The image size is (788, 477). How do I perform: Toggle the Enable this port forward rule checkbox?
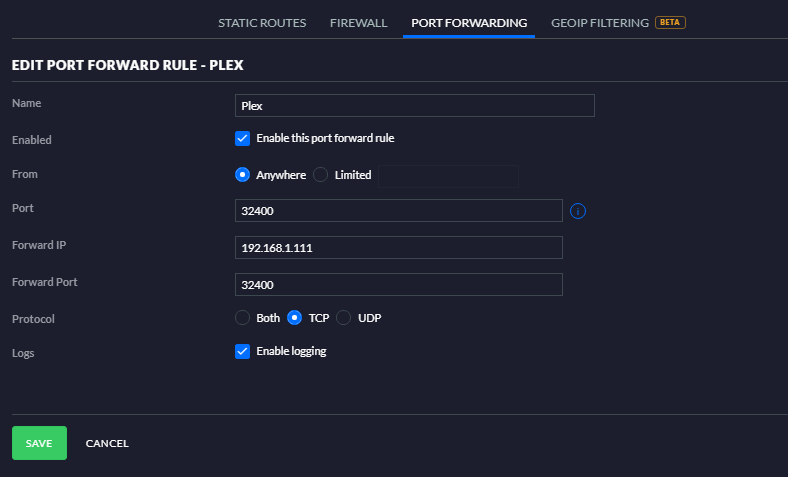point(242,138)
